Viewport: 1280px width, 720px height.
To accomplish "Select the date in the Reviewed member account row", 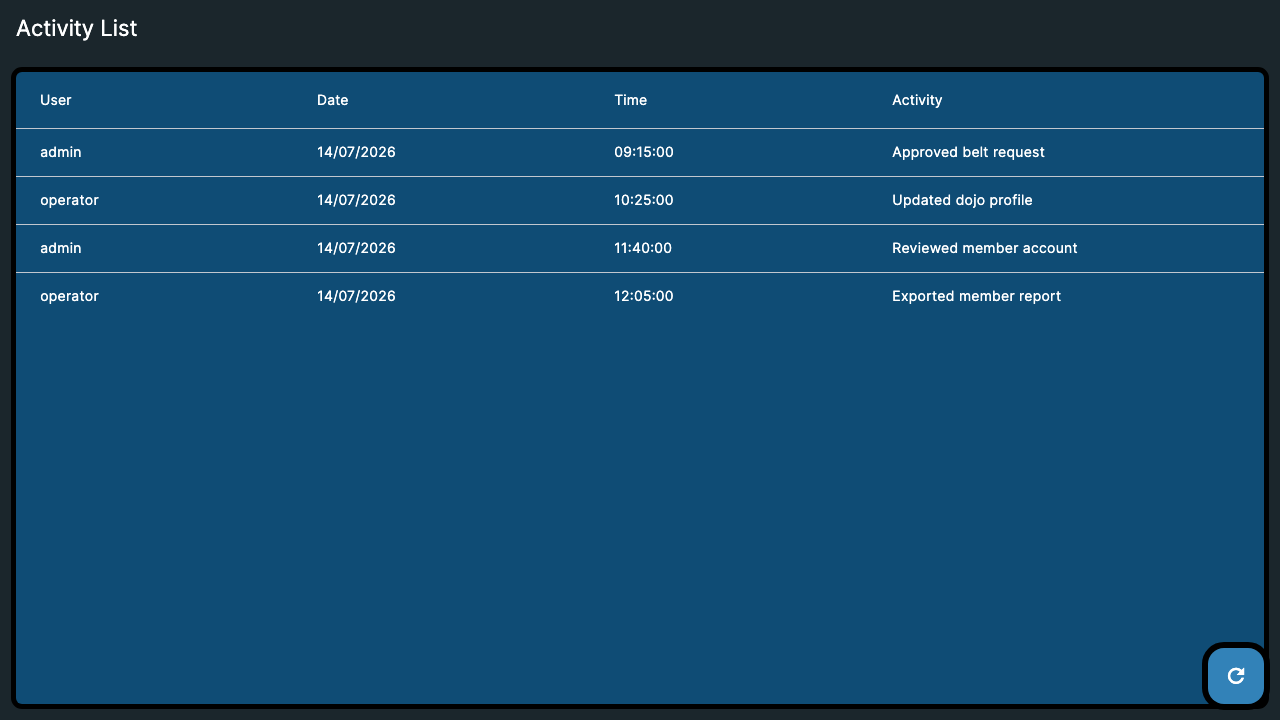I will 356,248.
